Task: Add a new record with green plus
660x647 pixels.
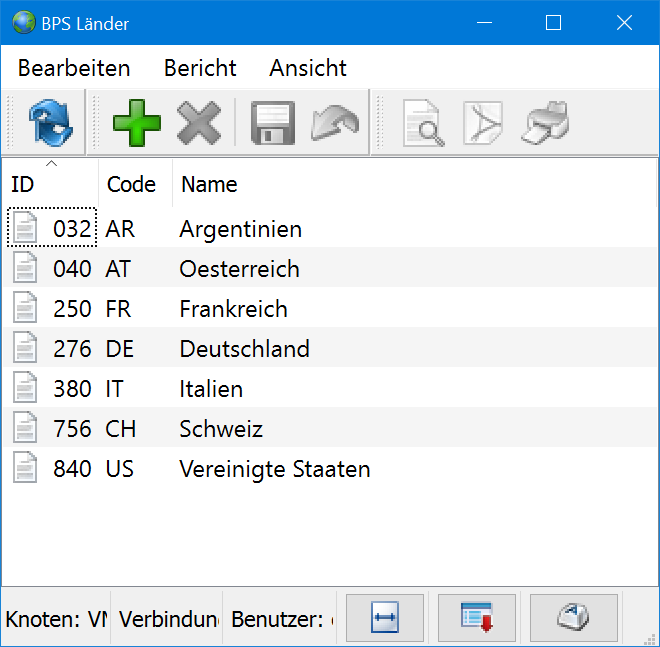Action: [137, 124]
